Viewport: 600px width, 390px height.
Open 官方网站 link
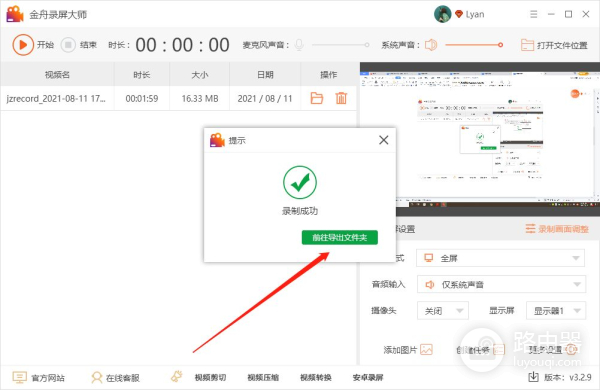47,378
